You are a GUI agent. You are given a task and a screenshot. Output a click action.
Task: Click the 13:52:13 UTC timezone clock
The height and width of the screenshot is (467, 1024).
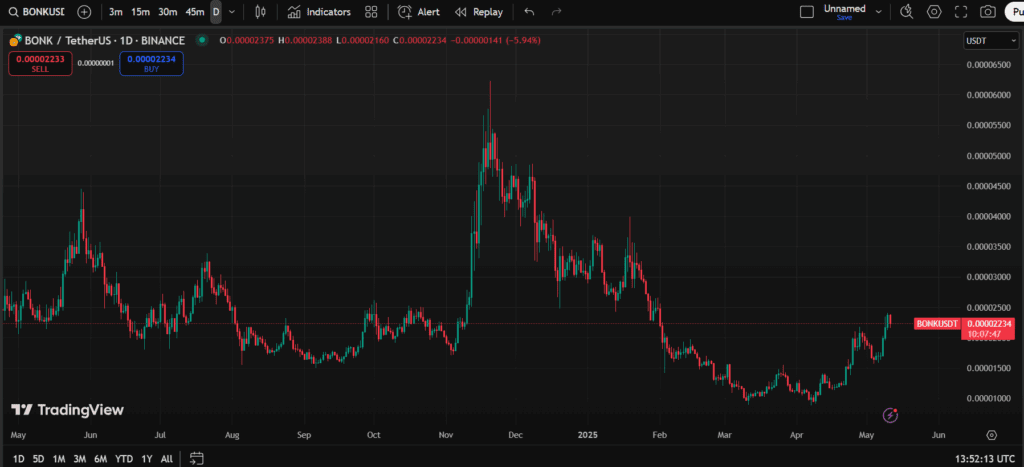coord(985,459)
